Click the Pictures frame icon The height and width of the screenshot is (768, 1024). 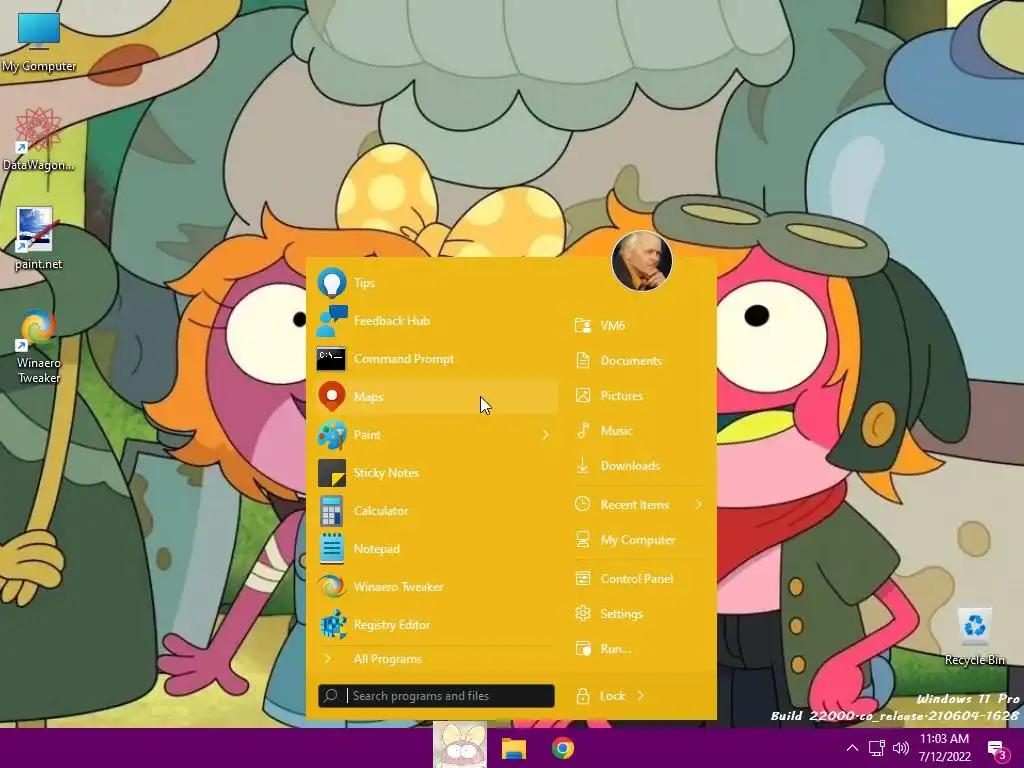tap(583, 395)
